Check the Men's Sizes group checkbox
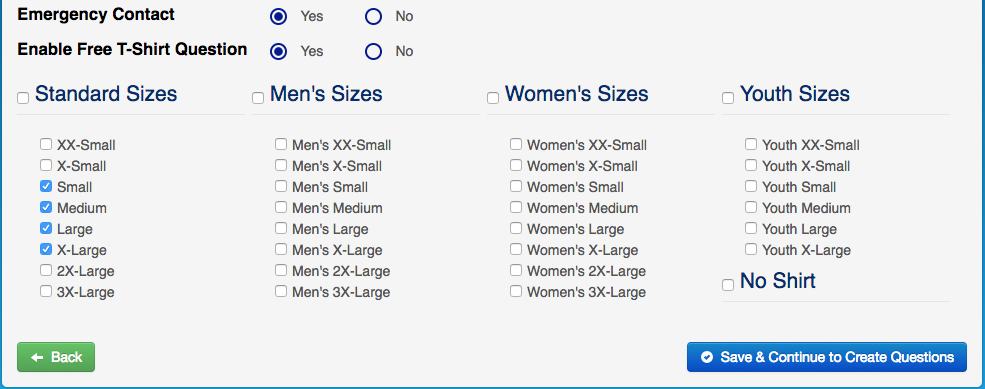985x389 pixels. click(x=258, y=98)
